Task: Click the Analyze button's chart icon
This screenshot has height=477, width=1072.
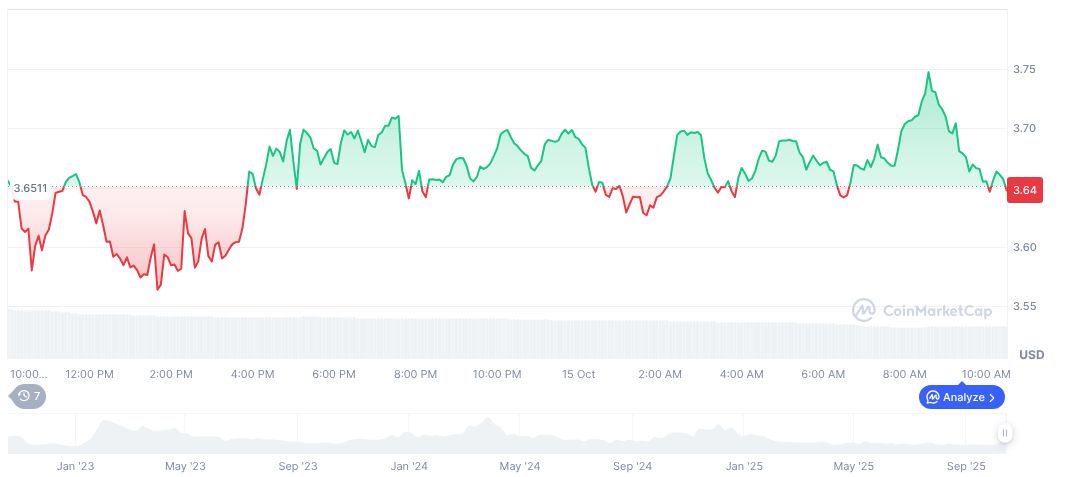Action: pos(932,397)
